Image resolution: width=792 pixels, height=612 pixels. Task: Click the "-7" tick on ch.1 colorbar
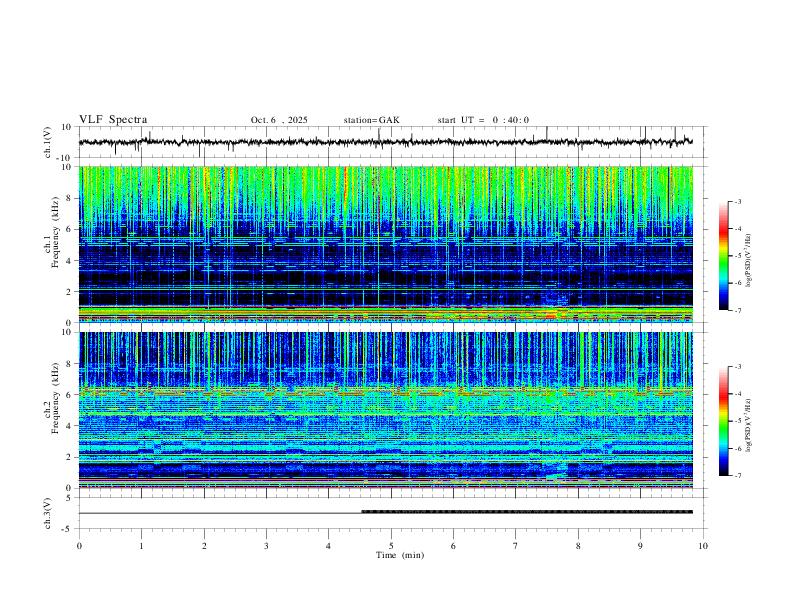tap(737, 310)
